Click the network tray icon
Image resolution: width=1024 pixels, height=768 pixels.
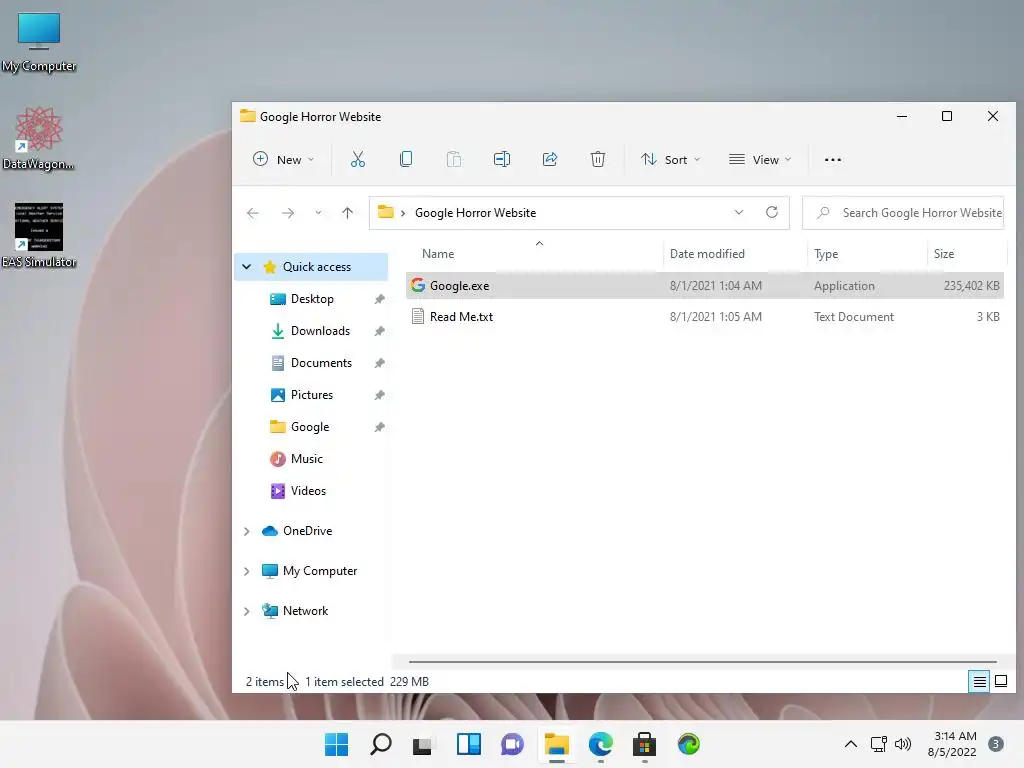click(878, 744)
